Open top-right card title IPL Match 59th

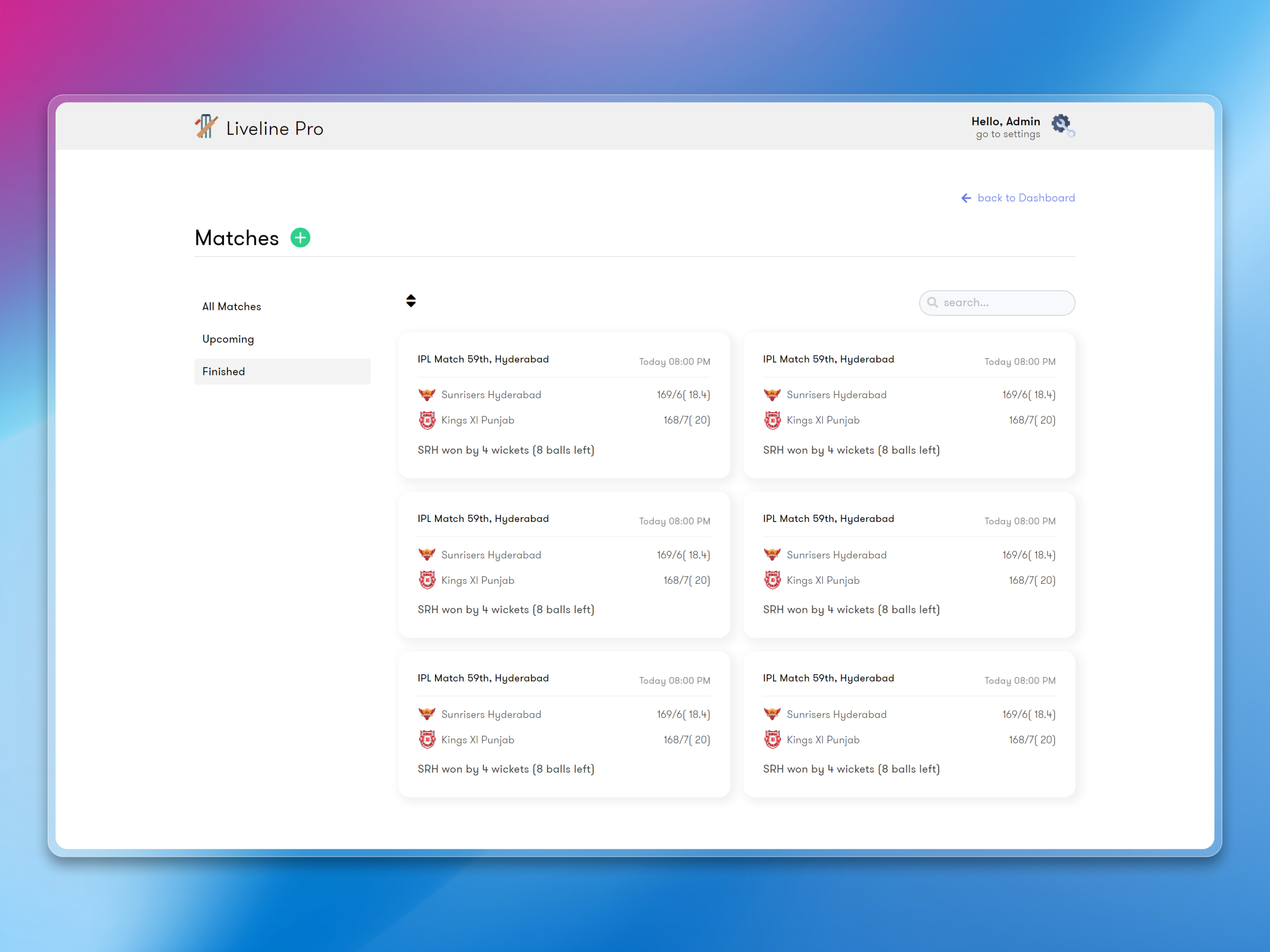[828, 359]
